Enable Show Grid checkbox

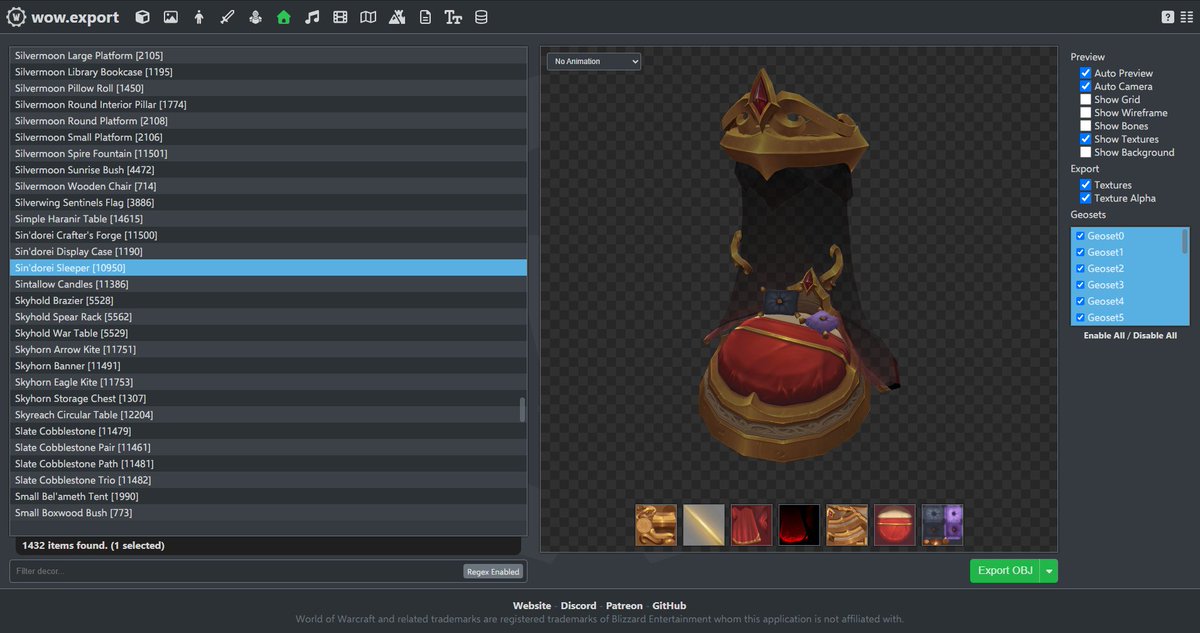[x=1085, y=100]
